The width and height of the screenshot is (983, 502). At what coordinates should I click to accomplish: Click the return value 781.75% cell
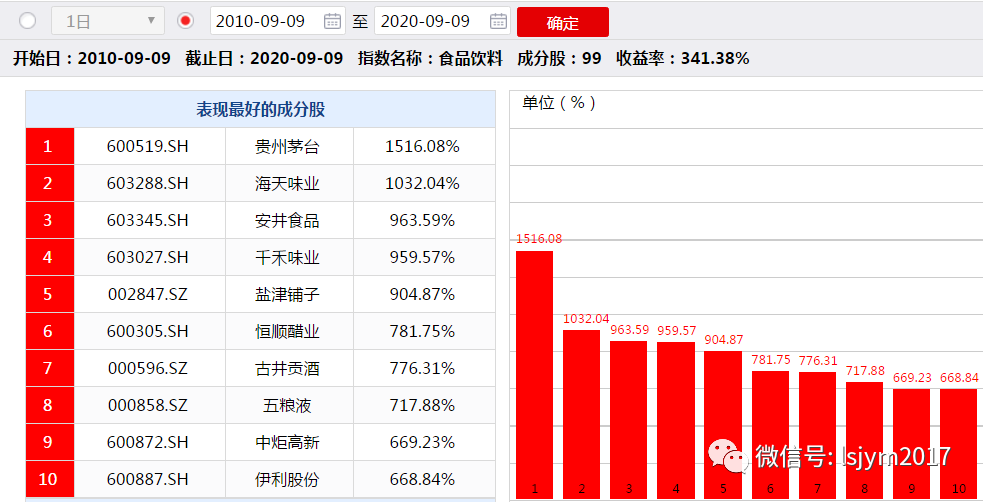pos(423,331)
